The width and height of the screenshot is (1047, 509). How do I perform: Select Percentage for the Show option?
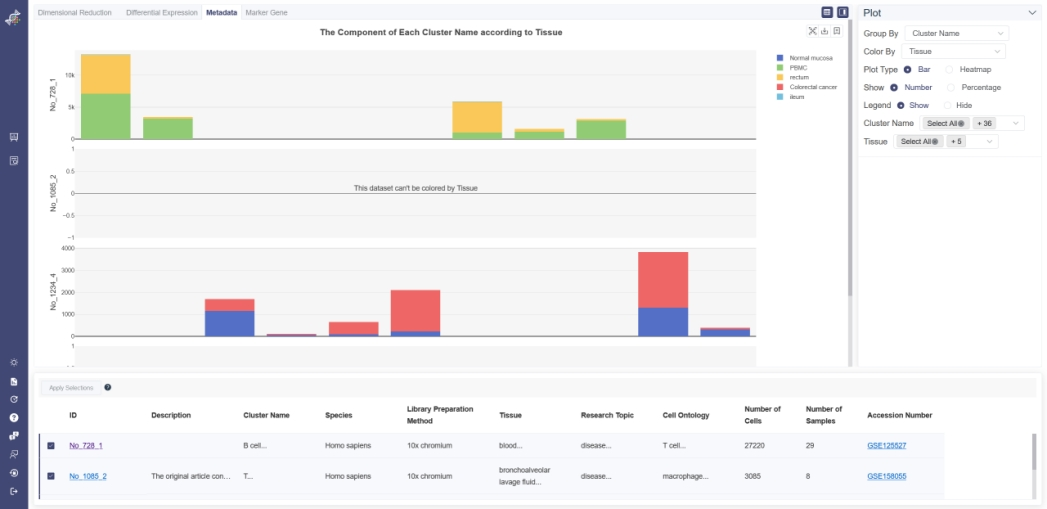[952, 87]
